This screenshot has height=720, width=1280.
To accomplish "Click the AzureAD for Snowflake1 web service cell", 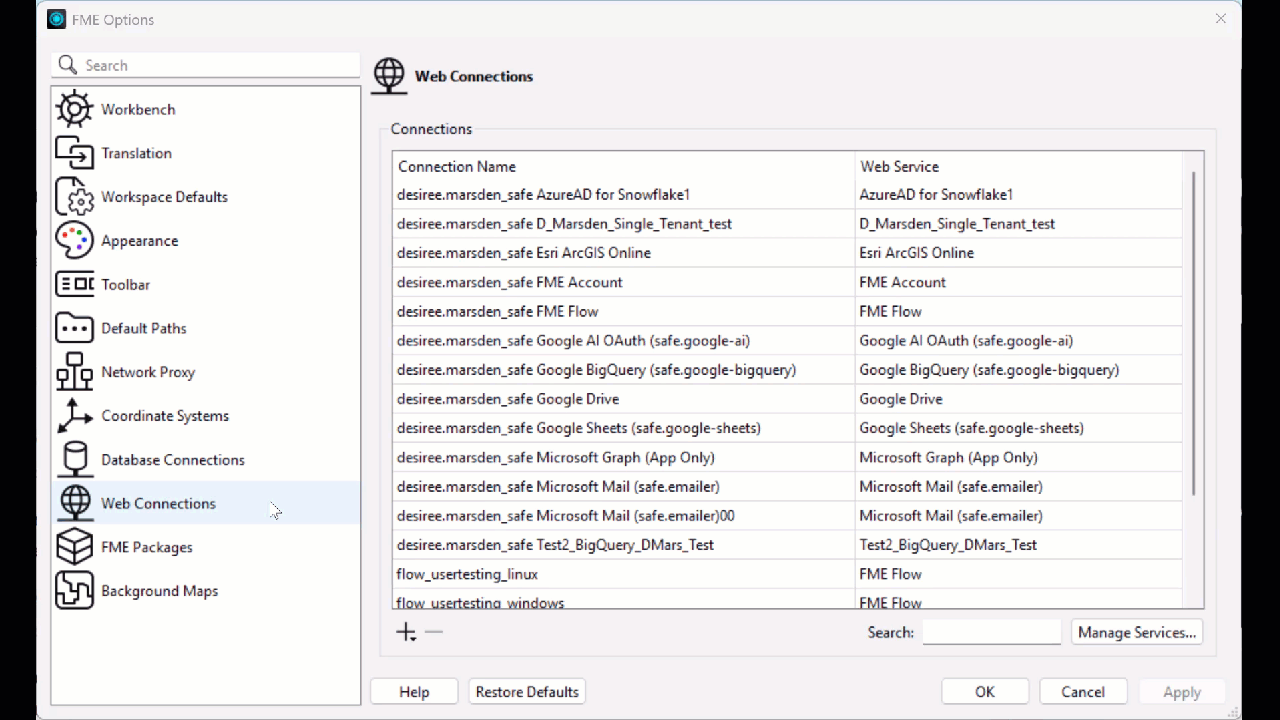I will [1018, 195].
